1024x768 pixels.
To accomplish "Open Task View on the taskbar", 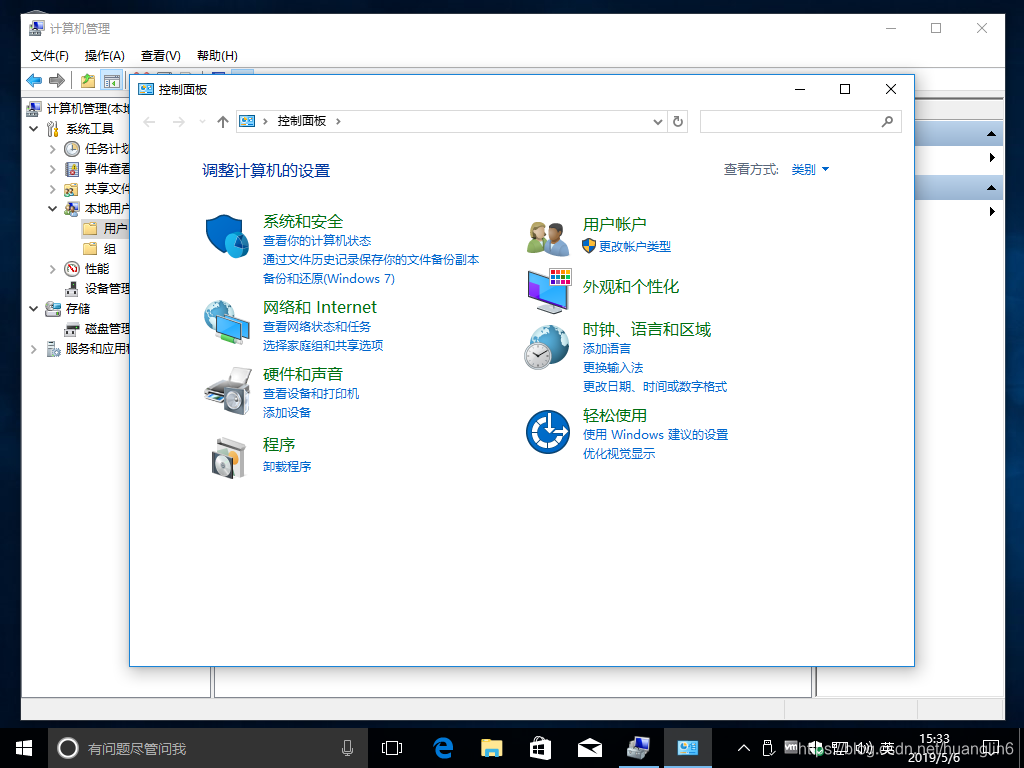I will pyautogui.click(x=392, y=748).
